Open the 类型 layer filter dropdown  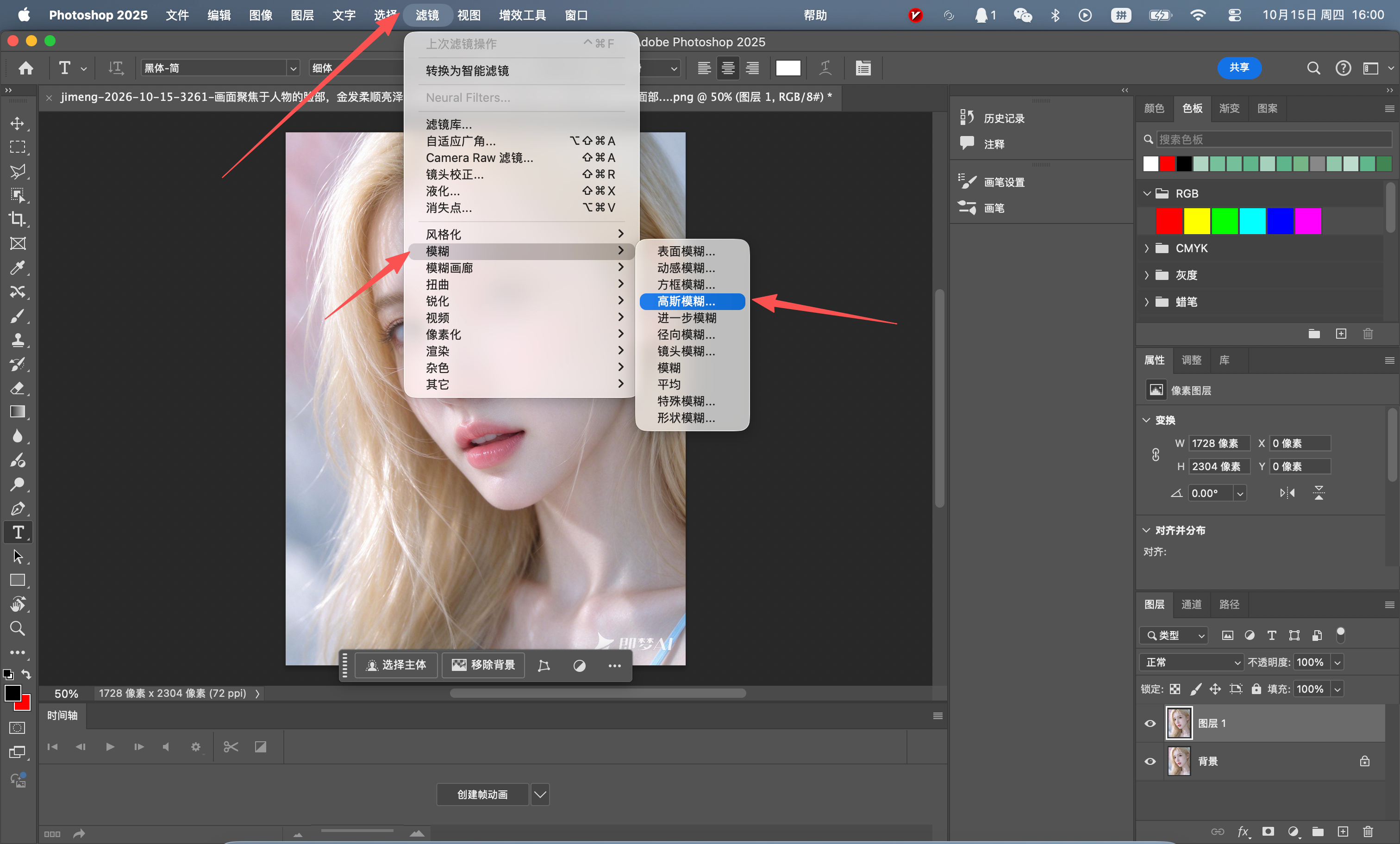click(1174, 635)
